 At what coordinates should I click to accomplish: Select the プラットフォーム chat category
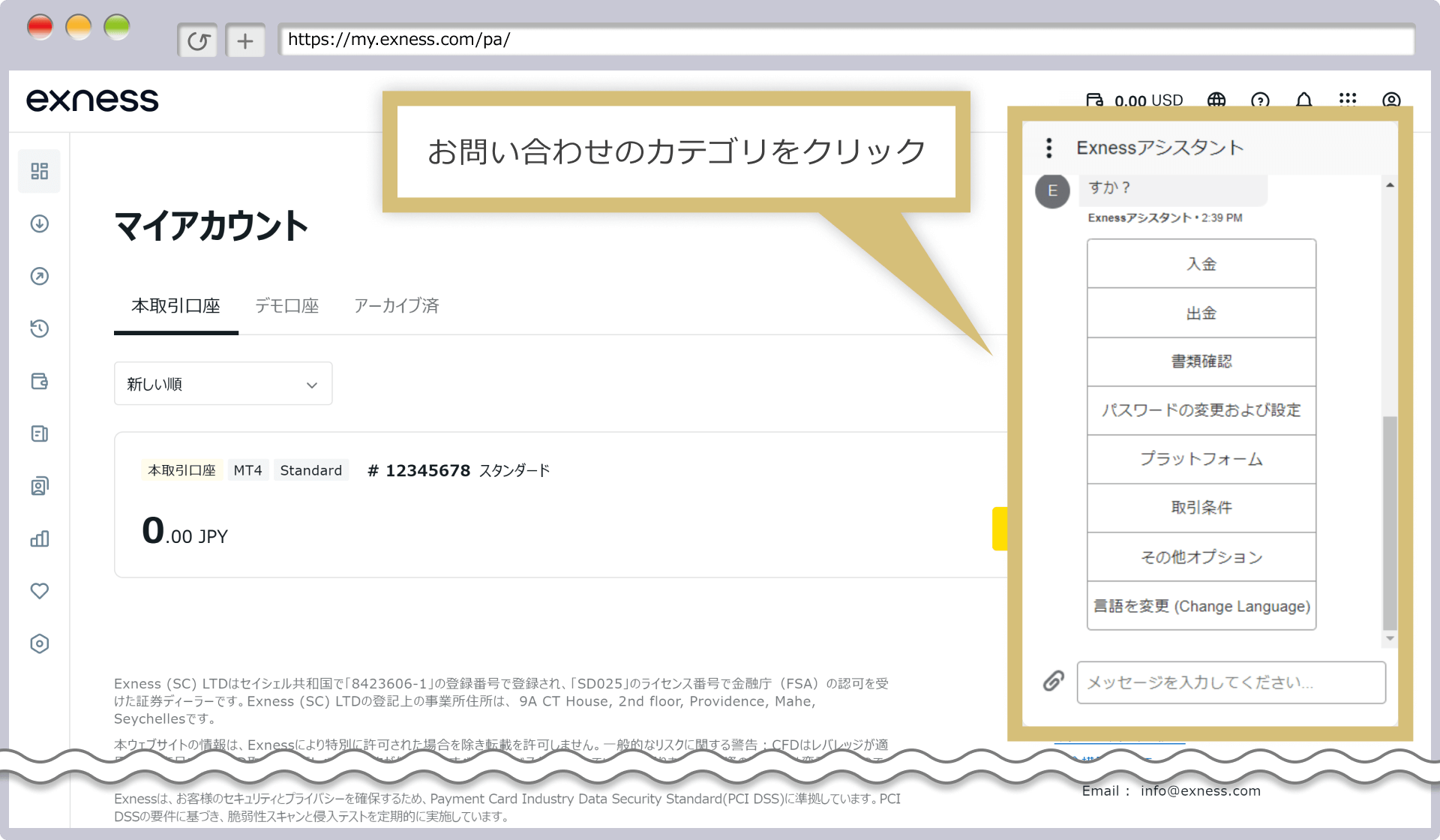1201,459
